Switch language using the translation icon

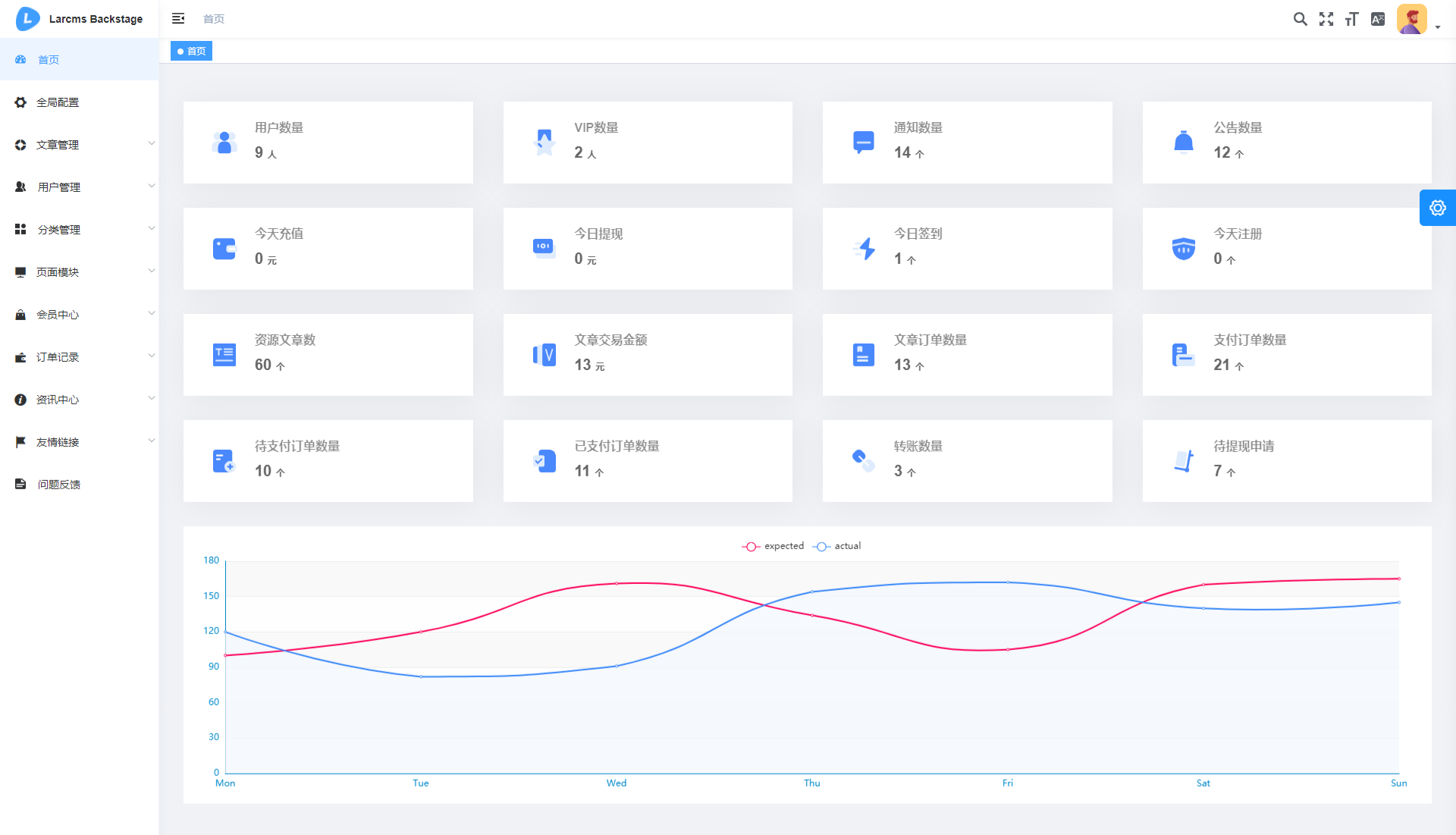tap(1379, 18)
